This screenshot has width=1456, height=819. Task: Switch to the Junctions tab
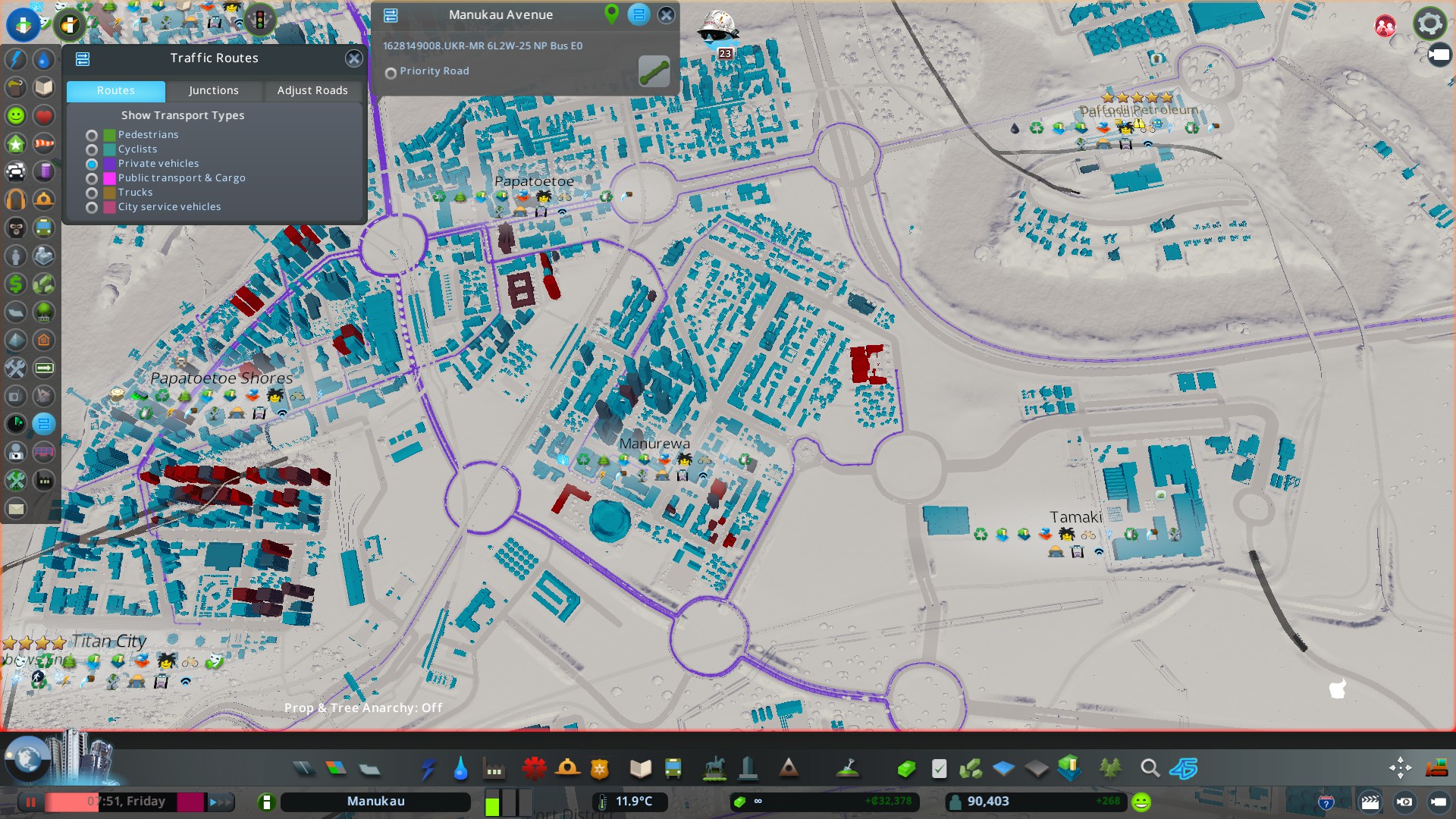(x=214, y=90)
